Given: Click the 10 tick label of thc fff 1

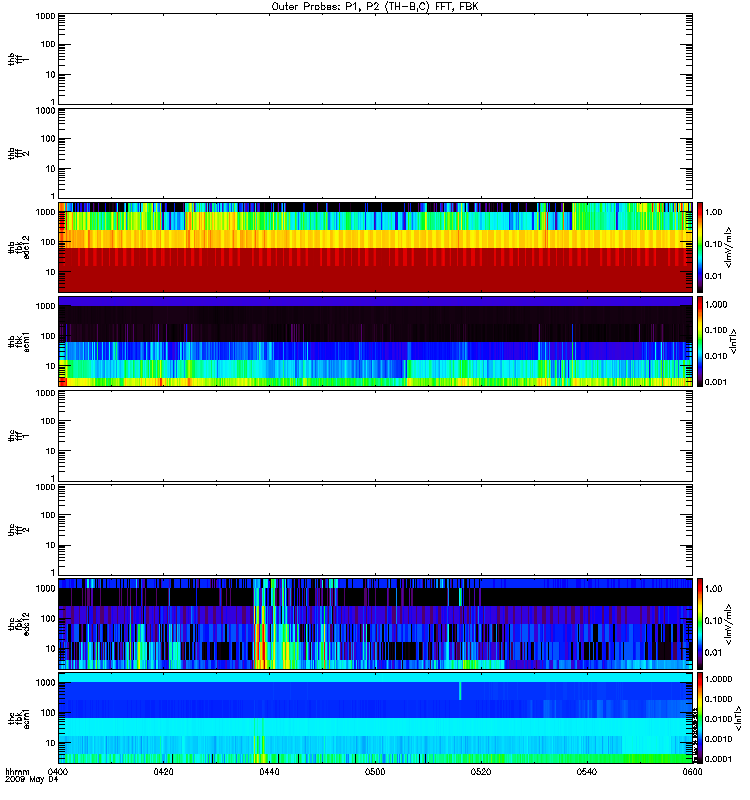Looking at the screenshot, I should pos(51,451).
